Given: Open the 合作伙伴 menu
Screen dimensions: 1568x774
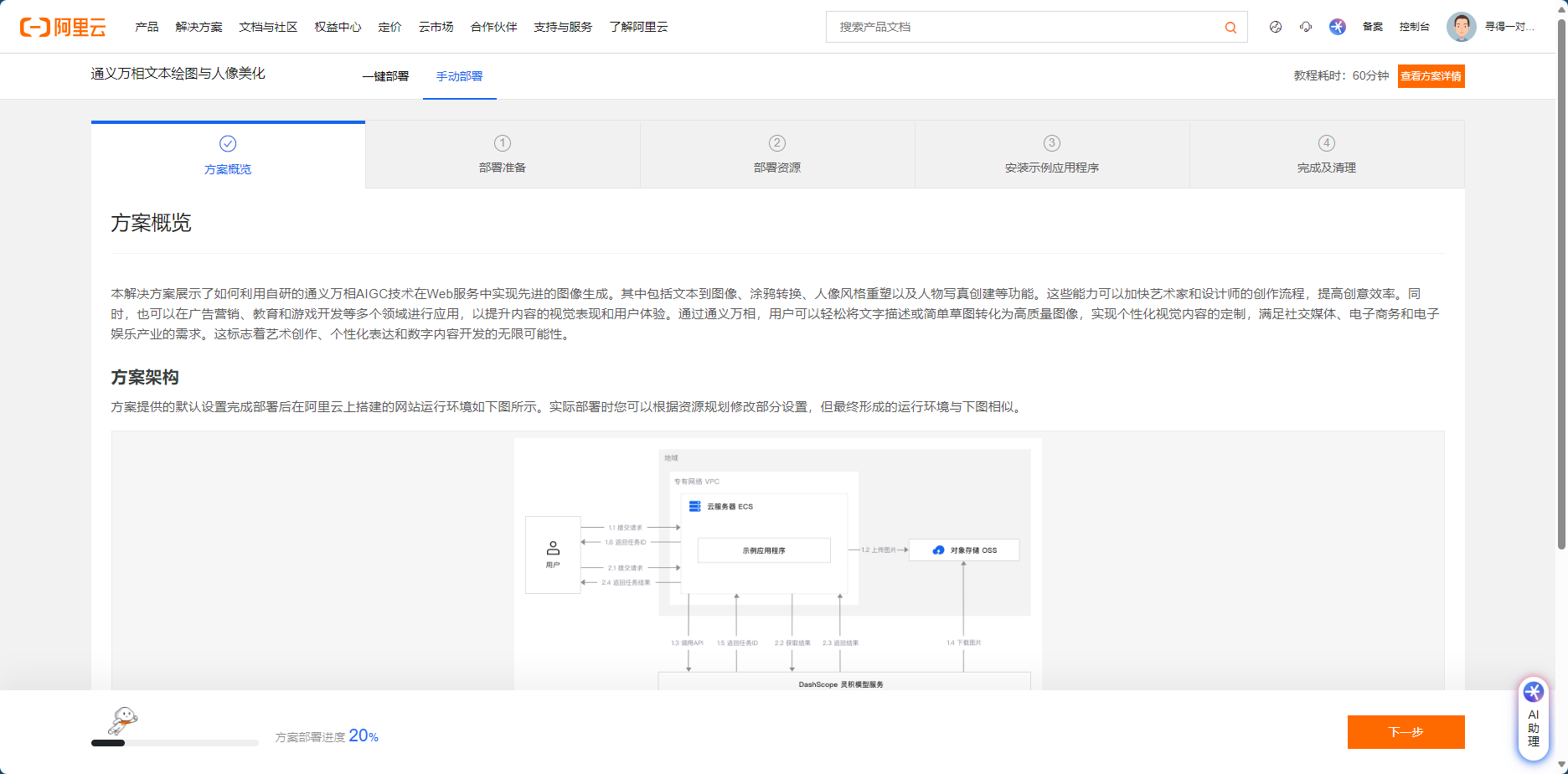Looking at the screenshot, I should (494, 27).
